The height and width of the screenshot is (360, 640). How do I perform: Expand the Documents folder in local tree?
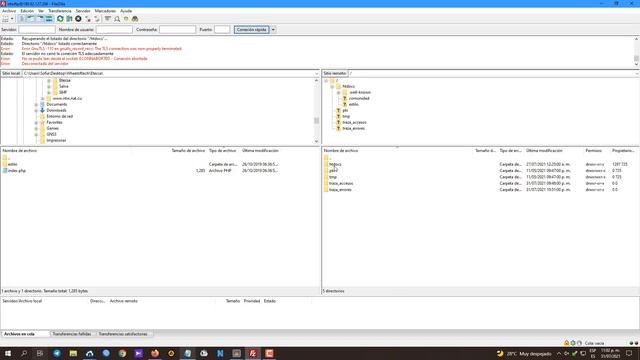tap(36, 104)
